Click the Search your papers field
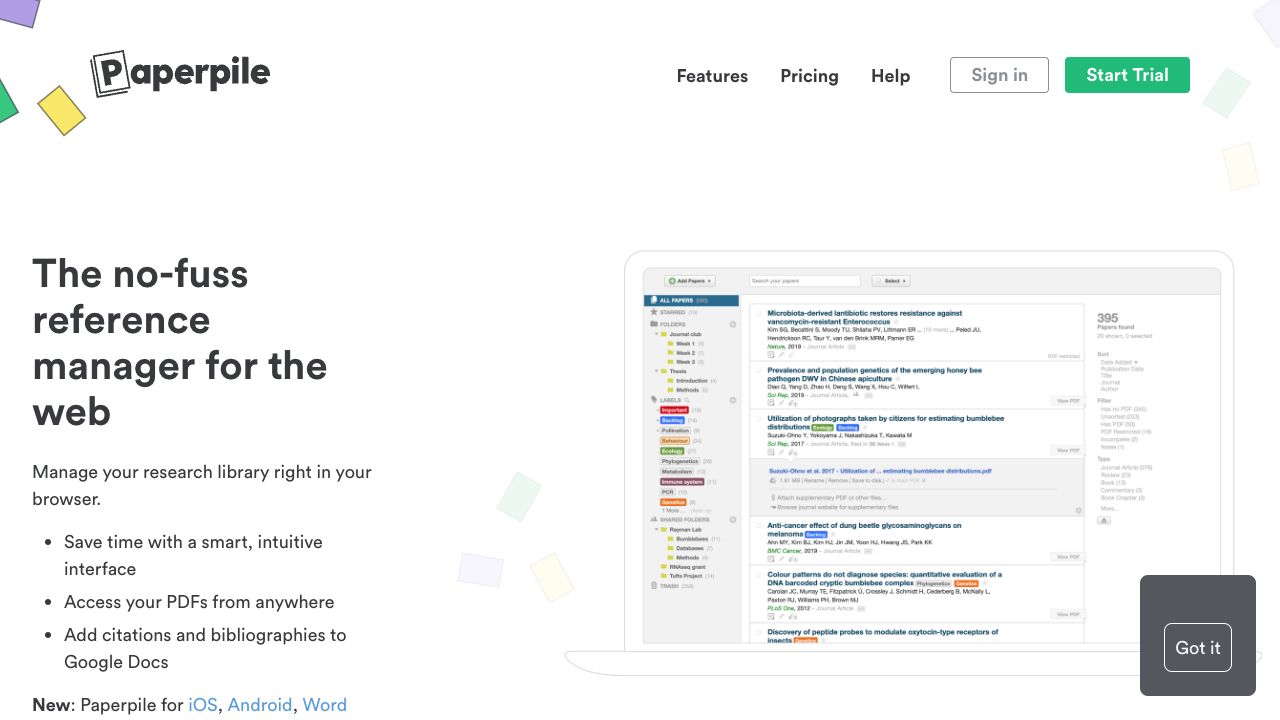The image size is (1280, 720). click(804, 281)
